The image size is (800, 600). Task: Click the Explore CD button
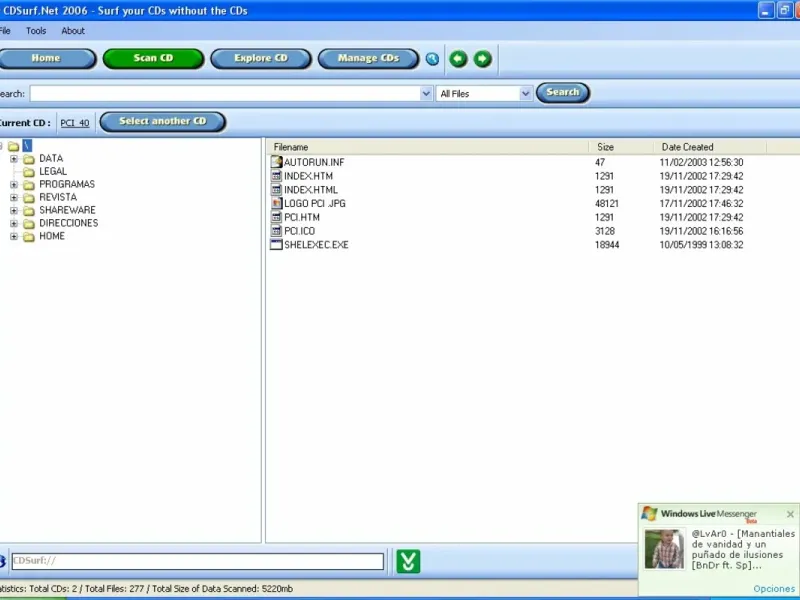tap(261, 58)
